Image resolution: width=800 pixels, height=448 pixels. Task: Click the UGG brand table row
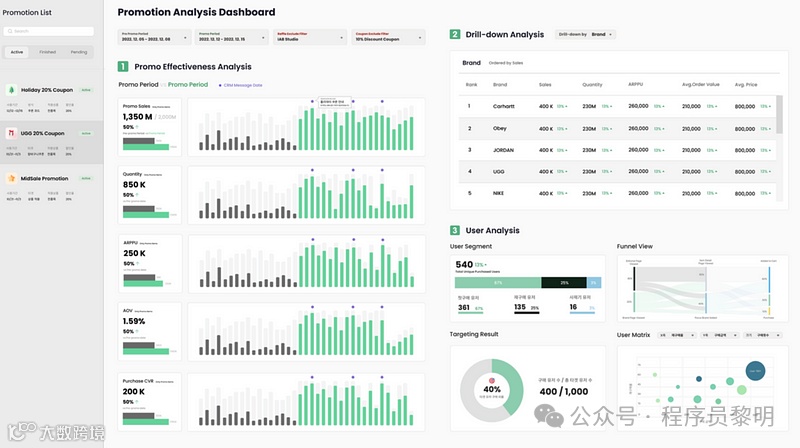[x=617, y=171]
